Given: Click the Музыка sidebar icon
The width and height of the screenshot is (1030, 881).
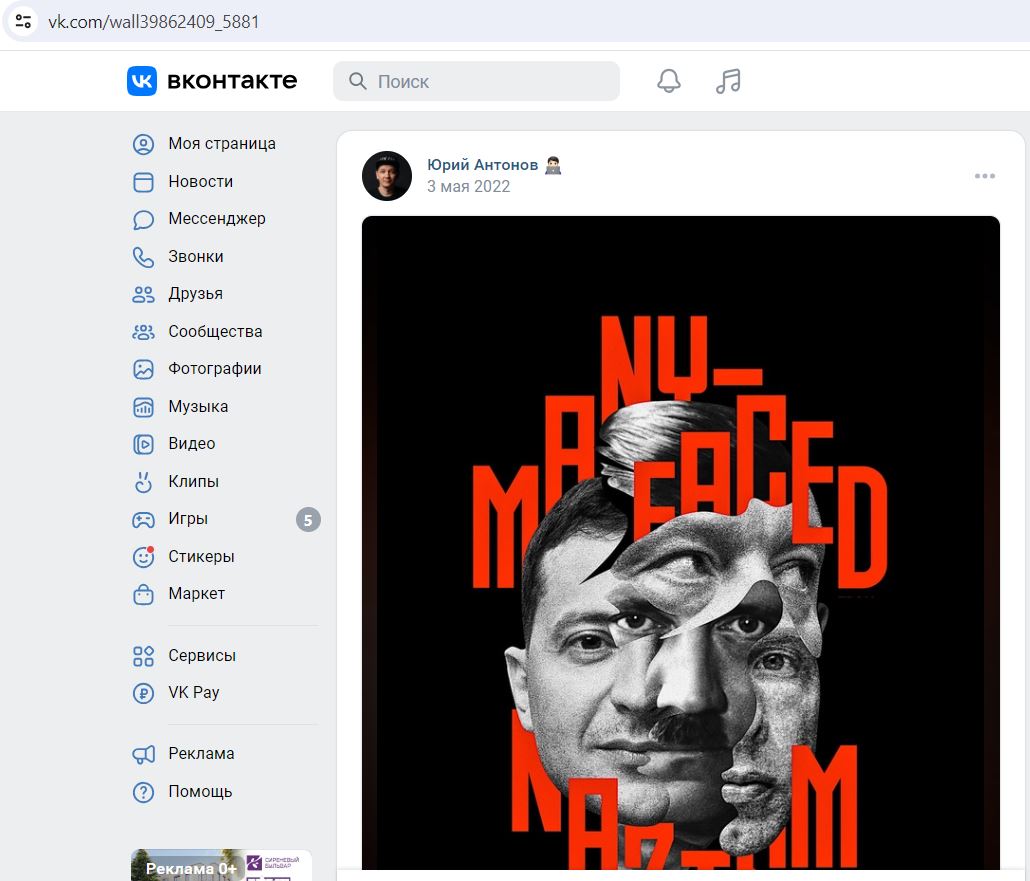Looking at the screenshot, I should (143, 407).
